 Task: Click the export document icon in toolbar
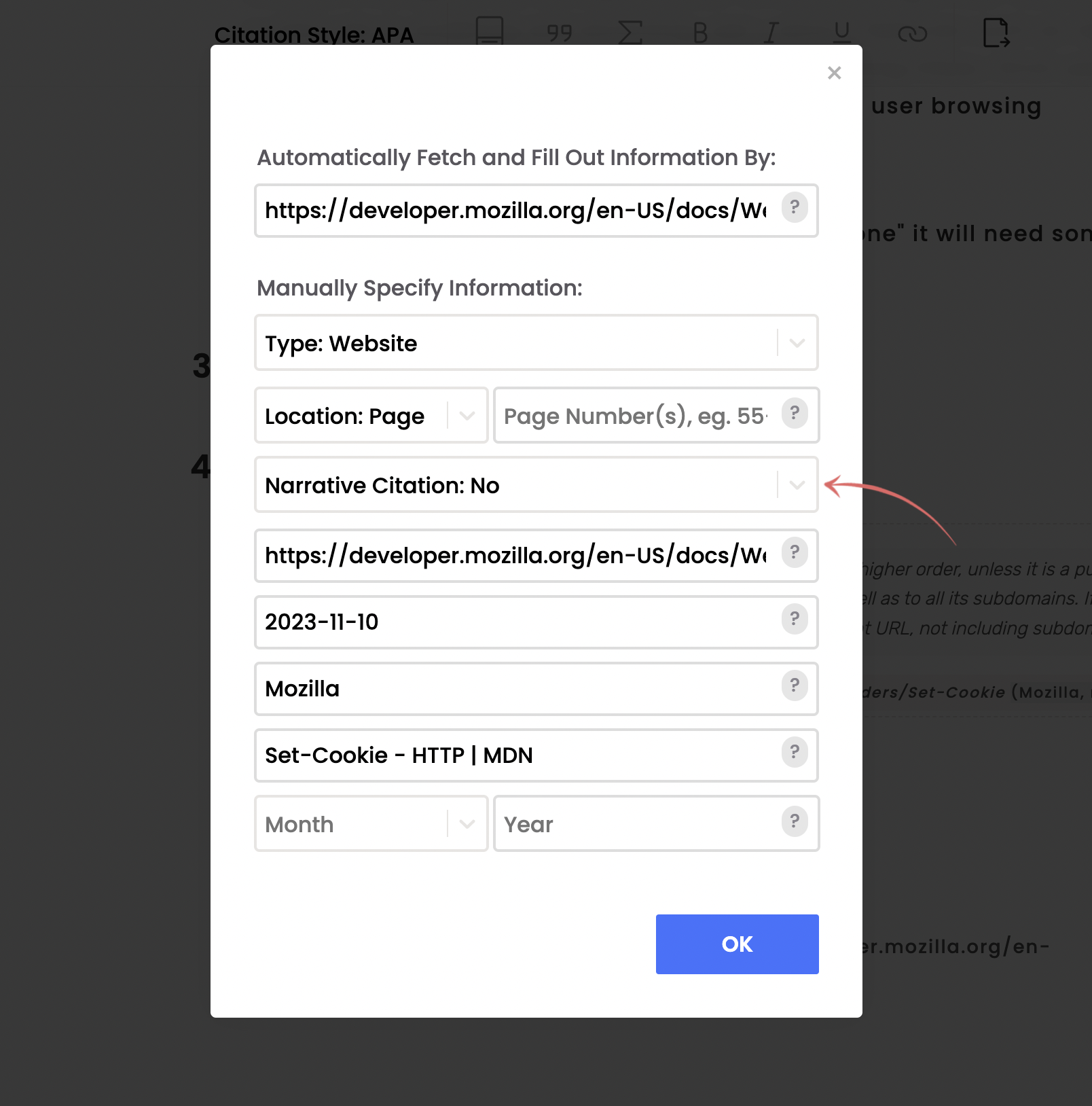996,32
